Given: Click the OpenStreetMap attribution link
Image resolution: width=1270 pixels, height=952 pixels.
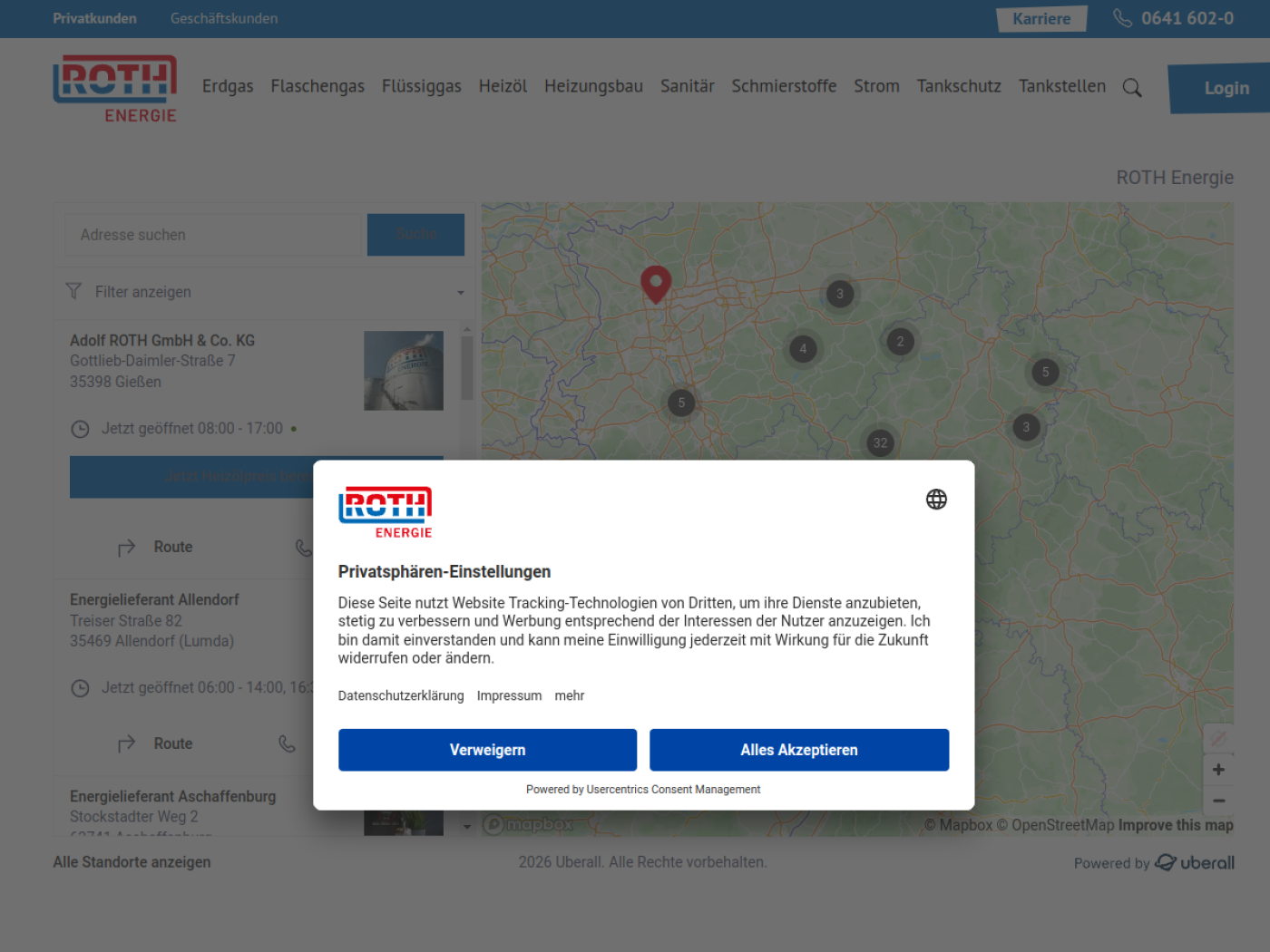Looking at the screenshot, I should (x=1055, y=825).
